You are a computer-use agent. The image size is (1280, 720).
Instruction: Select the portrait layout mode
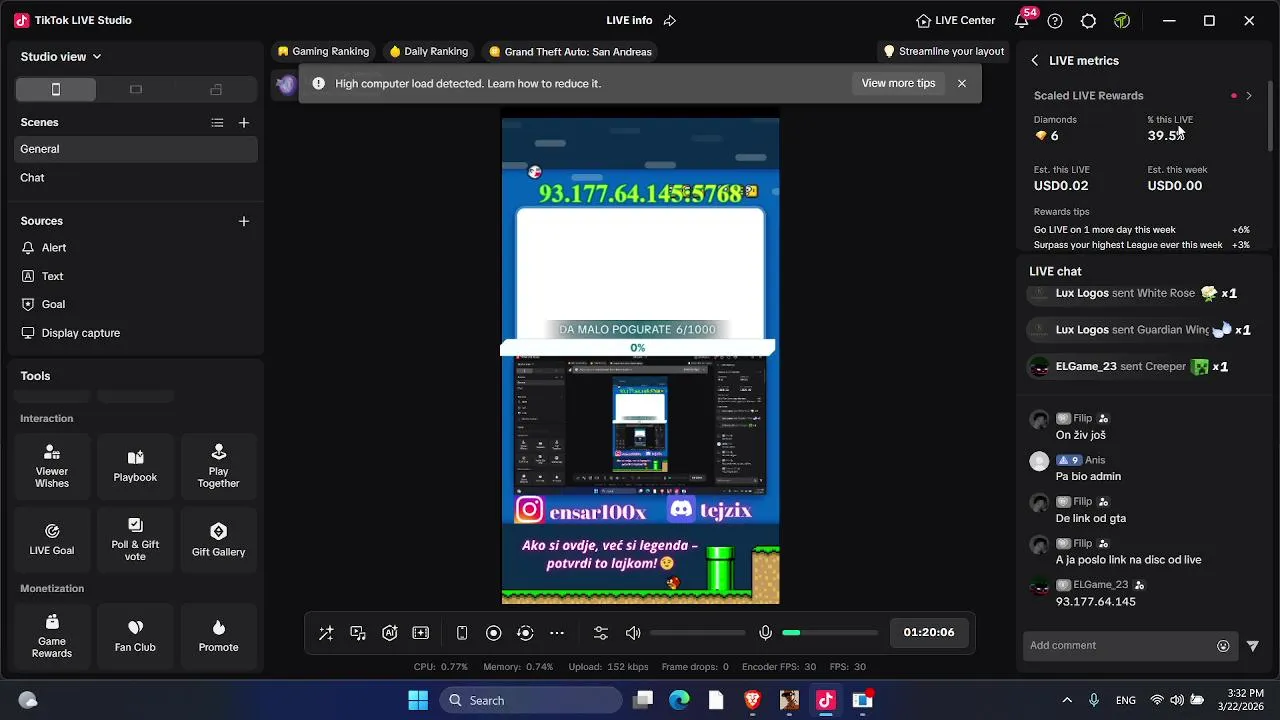tap(56, 90)
